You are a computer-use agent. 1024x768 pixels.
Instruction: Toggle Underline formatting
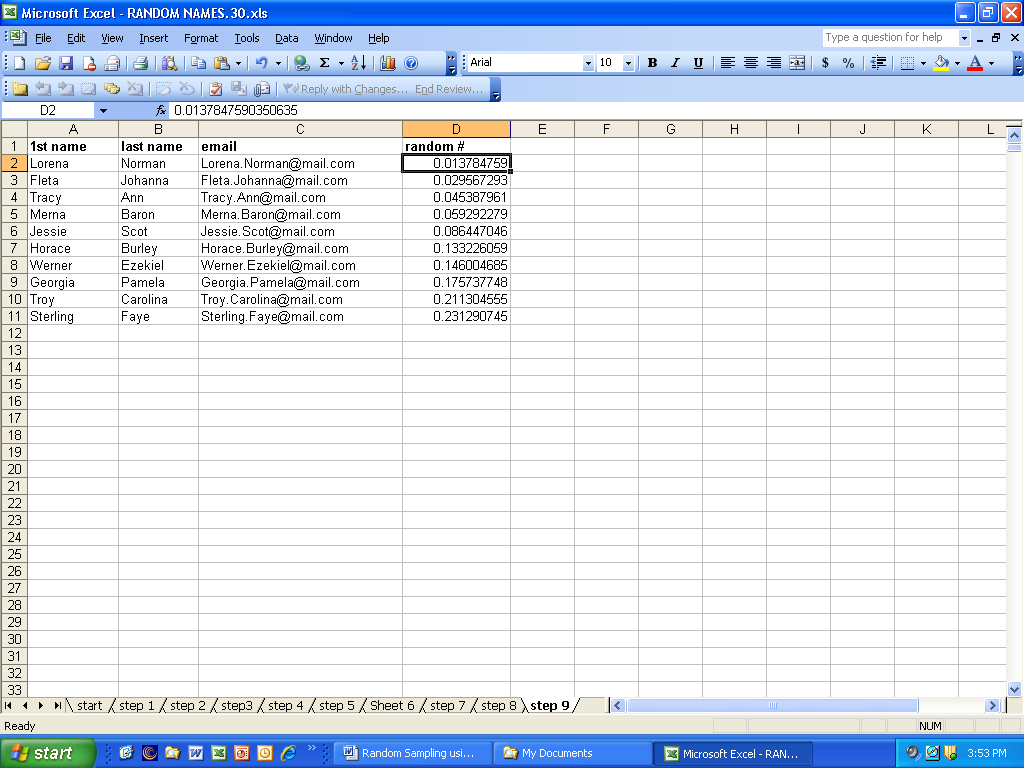(x=698, y=63)
